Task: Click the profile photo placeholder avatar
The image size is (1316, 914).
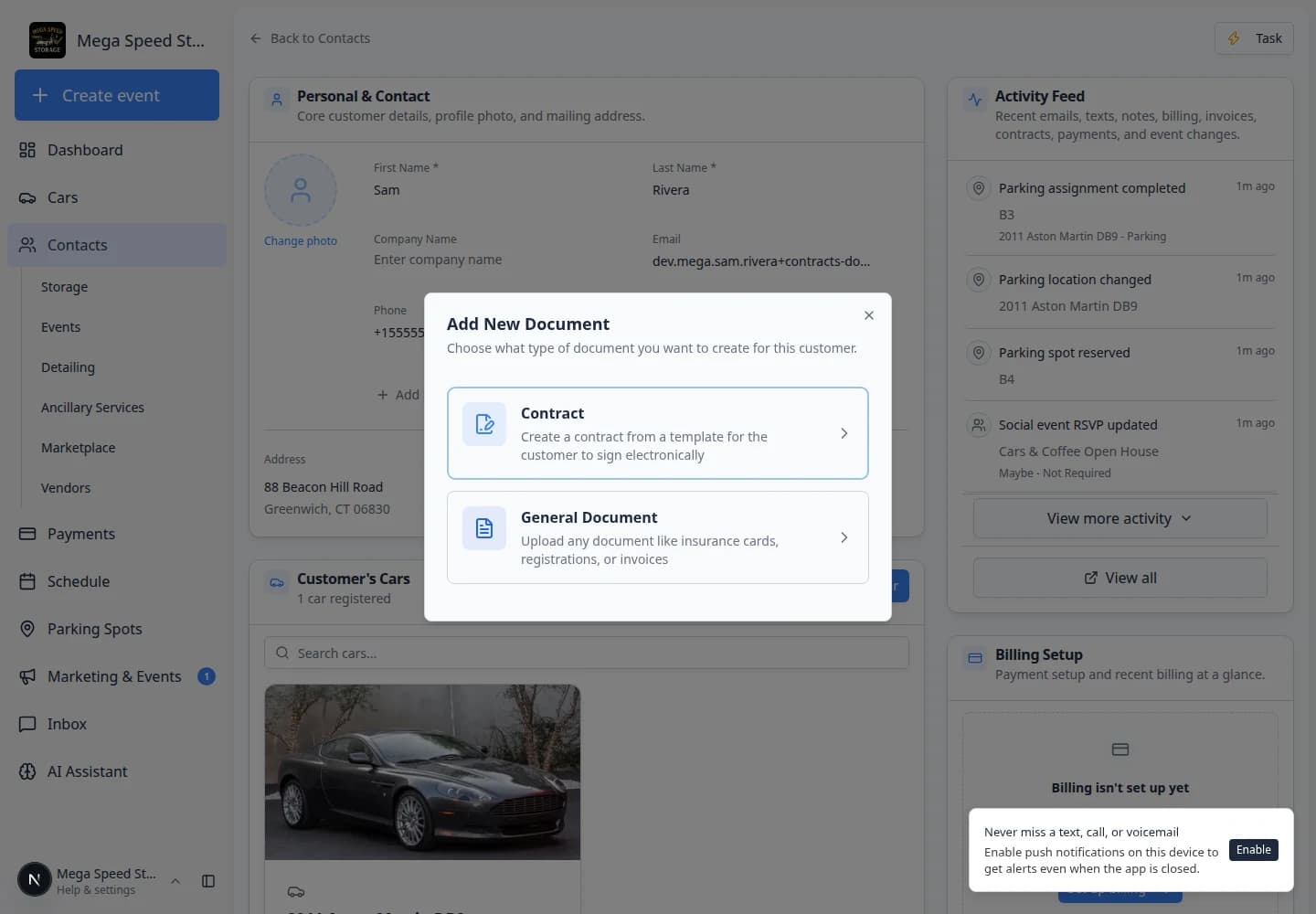Action: click(x=301, y=190)
